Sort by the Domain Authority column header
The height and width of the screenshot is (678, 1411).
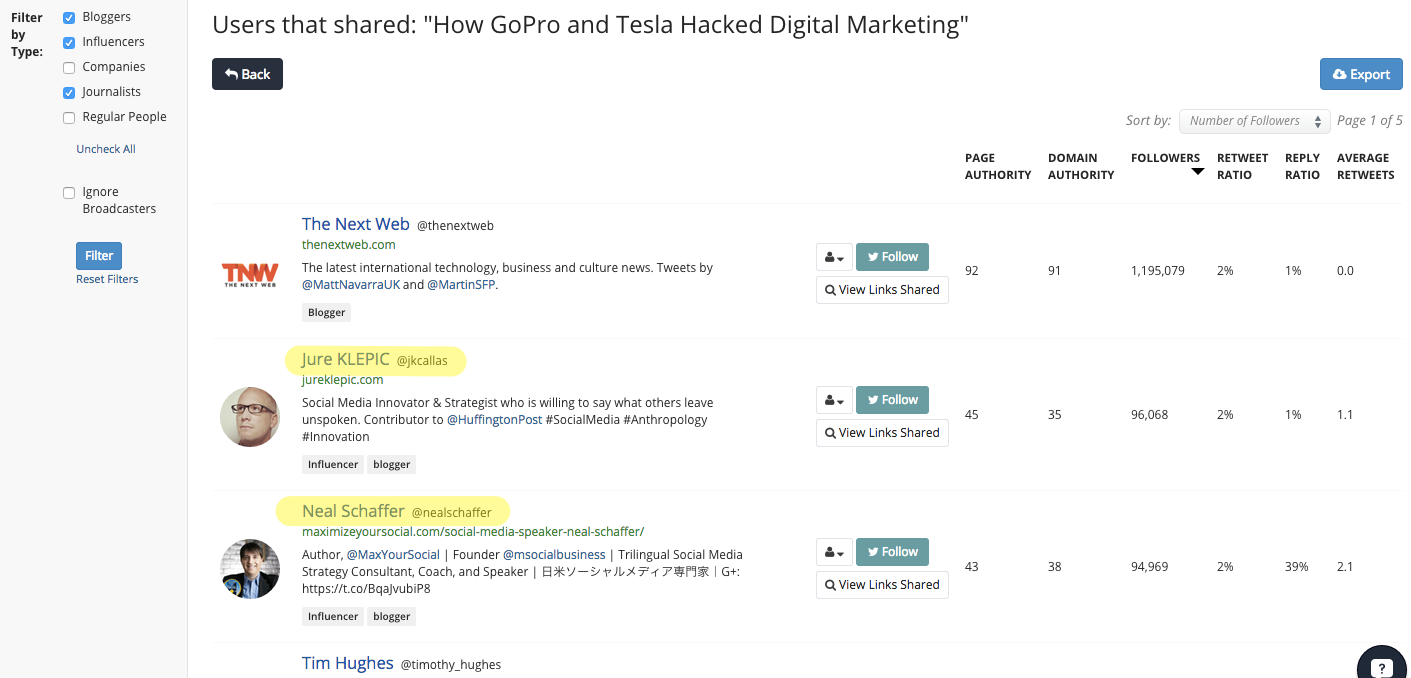[x=1080, y=166]
